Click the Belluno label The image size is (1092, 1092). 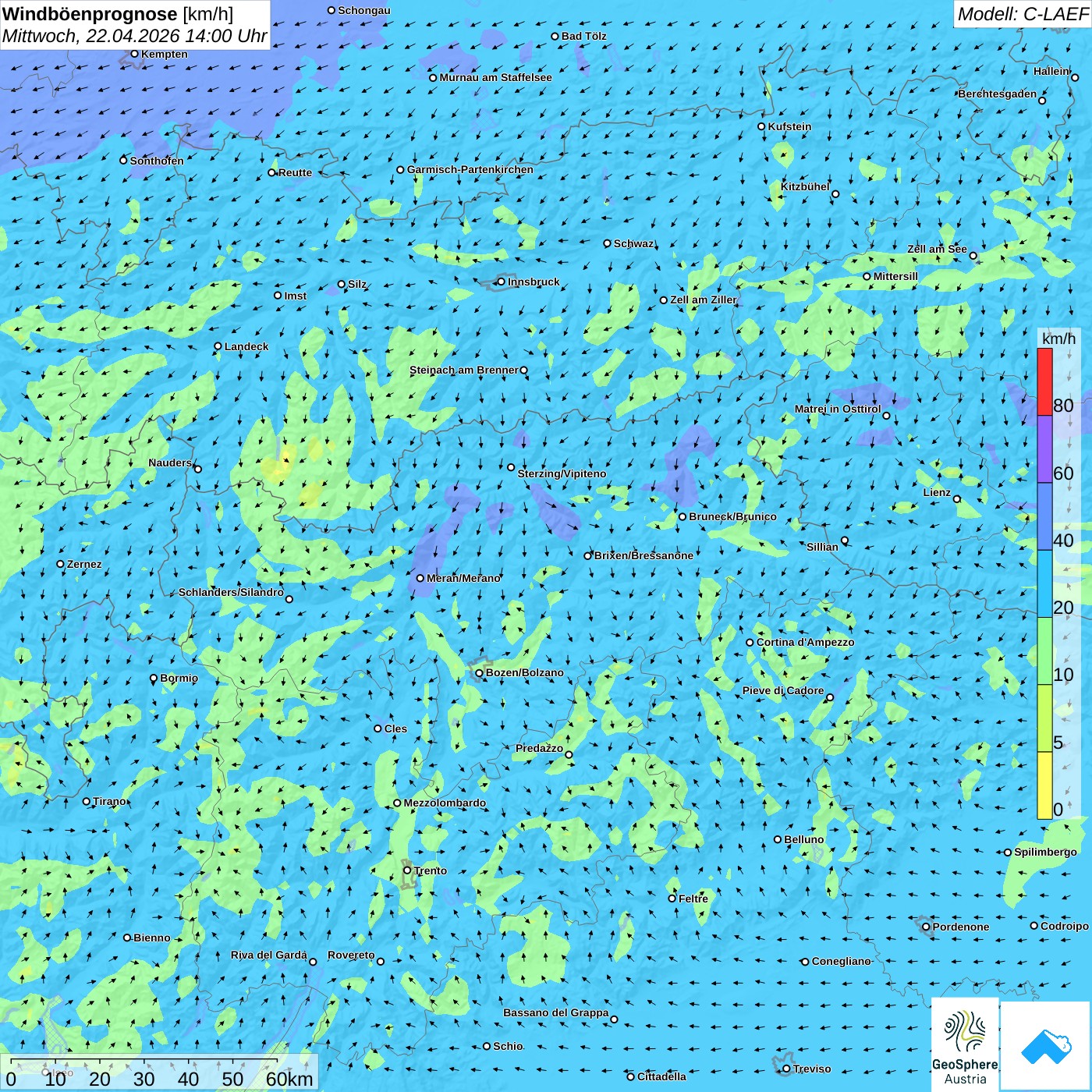click(804, 839)
